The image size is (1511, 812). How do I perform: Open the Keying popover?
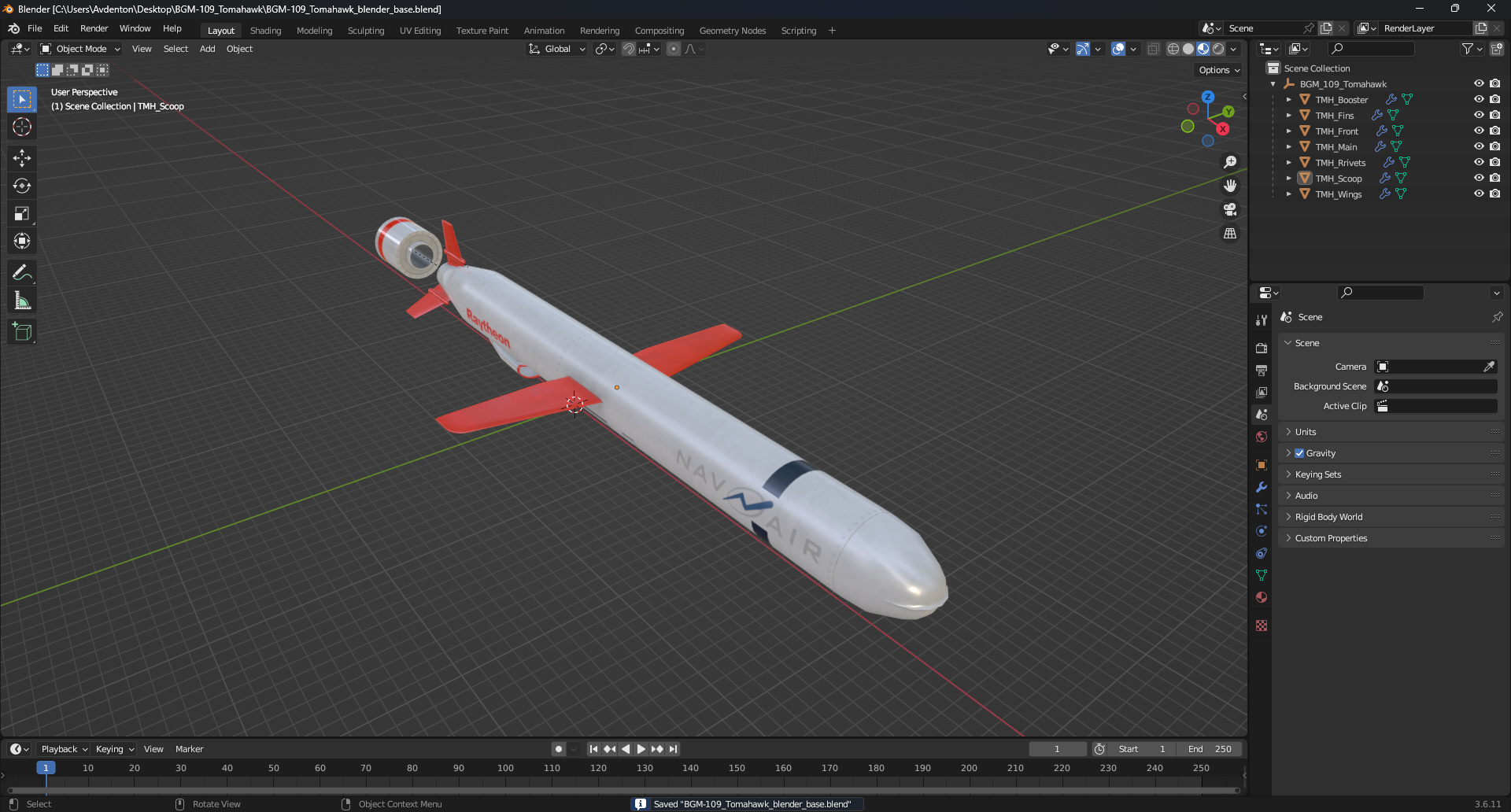[x=115, y=749]
